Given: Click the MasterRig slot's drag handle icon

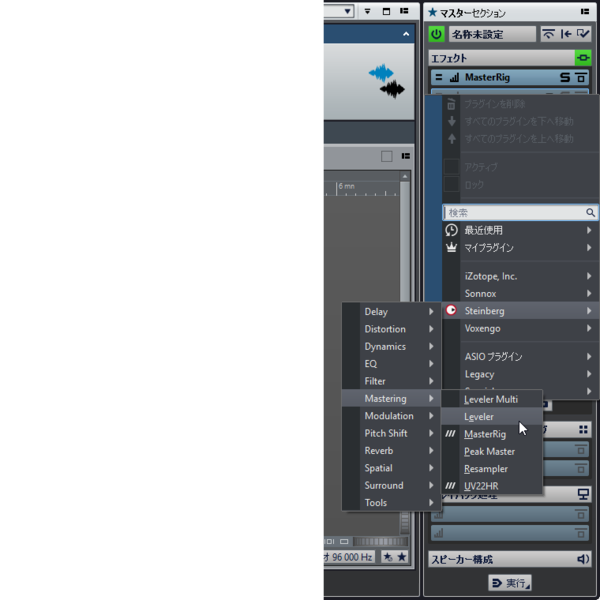Looking at the screenshot, I should pyautogui.click(x=439, y=77).
